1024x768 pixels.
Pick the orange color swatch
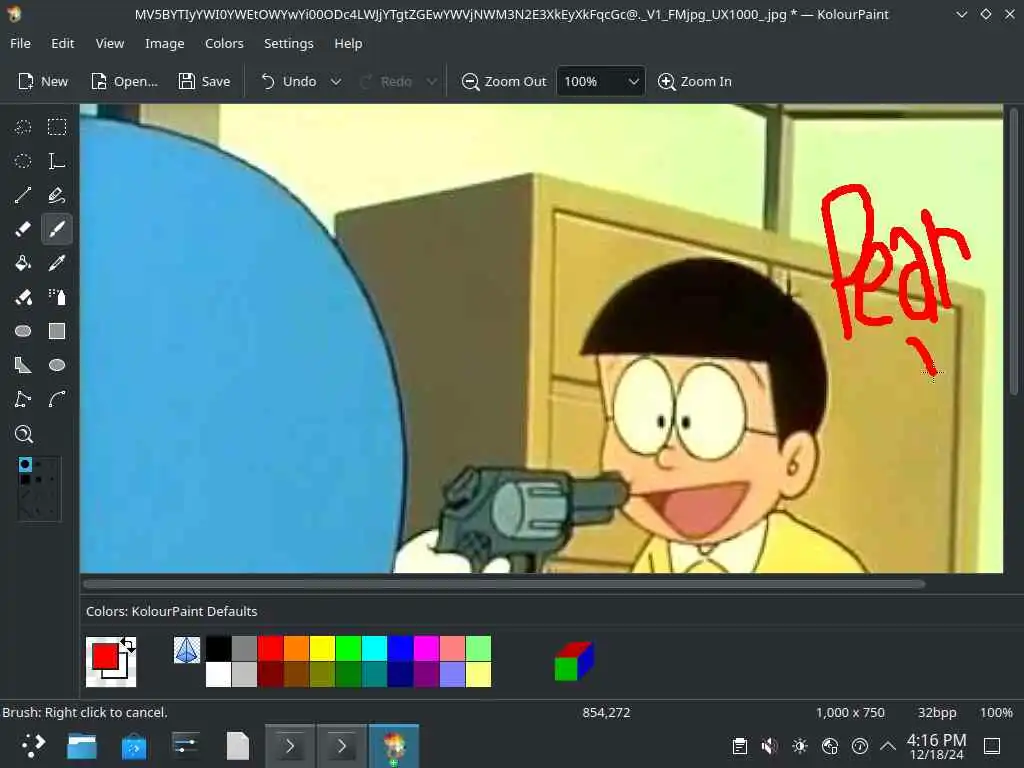click(296, 649)
